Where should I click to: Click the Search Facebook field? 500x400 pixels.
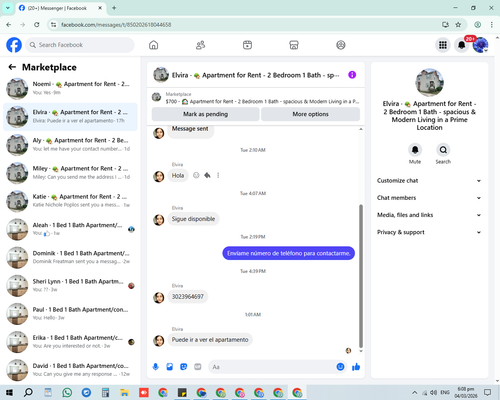(80, 45)
